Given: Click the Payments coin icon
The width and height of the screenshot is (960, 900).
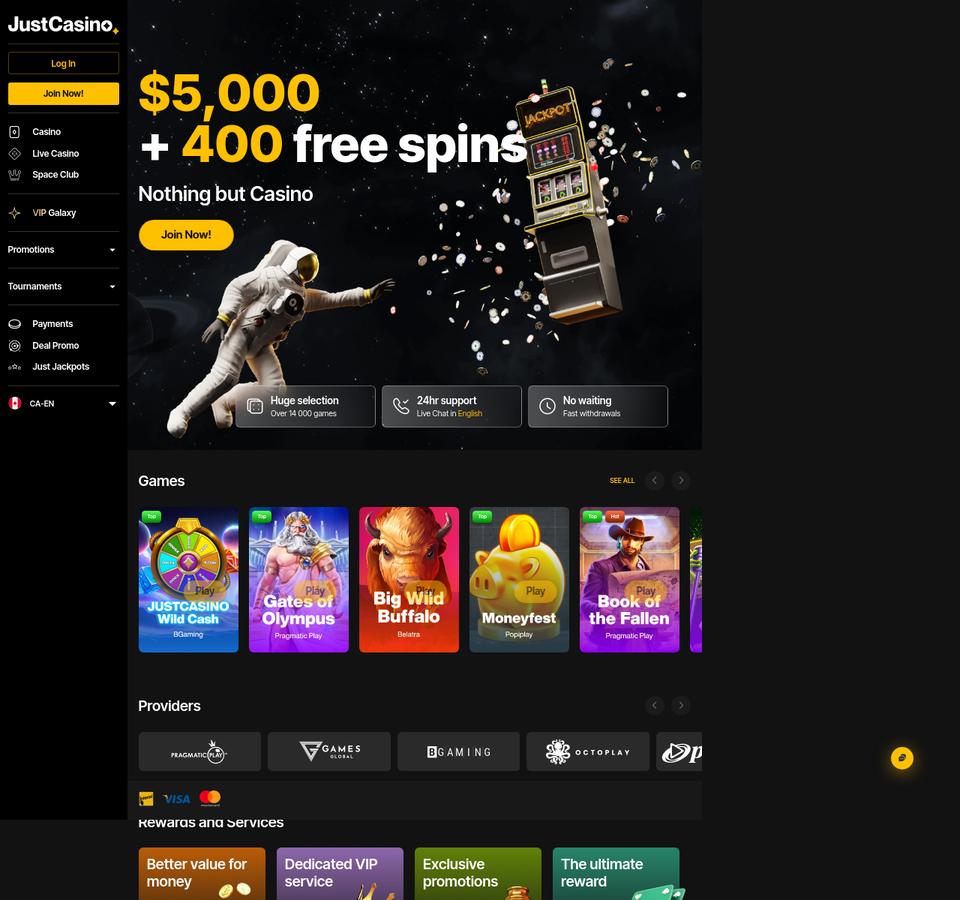Looking at the screenshot, I should pyautogui.click(x=15, y=324).
